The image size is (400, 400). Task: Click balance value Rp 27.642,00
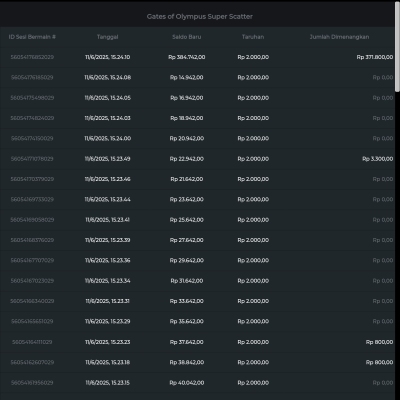(x=187, y=240)
